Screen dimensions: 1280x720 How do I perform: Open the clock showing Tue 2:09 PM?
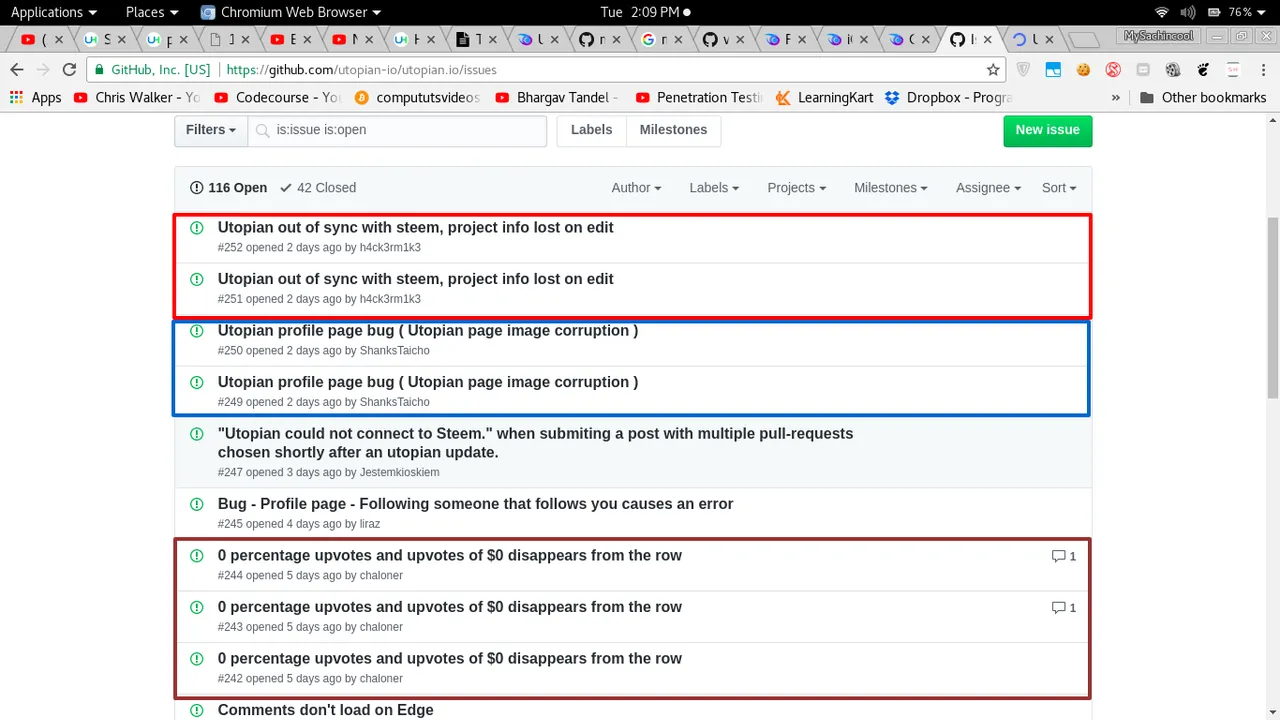[x=646, y=12]
